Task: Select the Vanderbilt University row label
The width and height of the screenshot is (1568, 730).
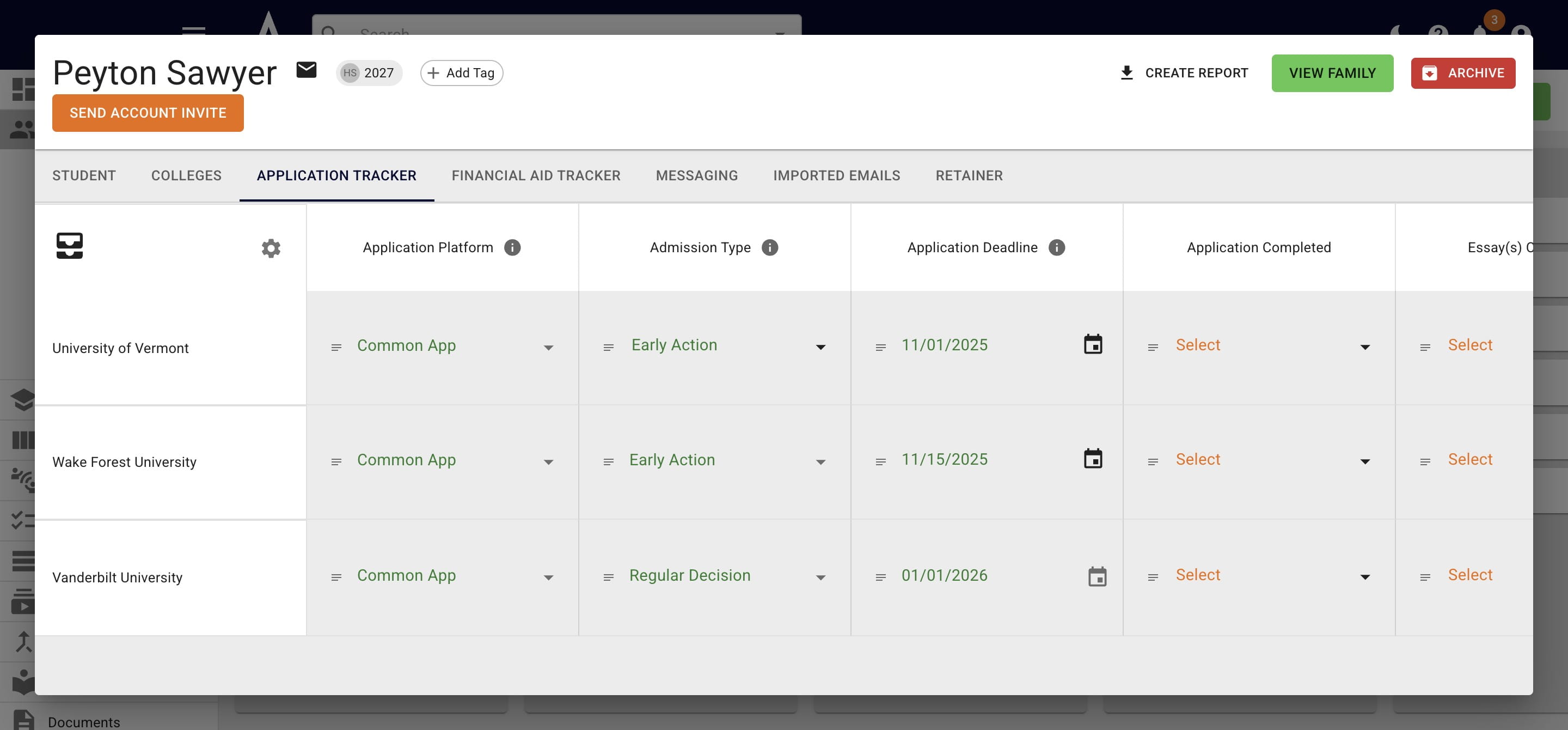Action: [118, 578]
